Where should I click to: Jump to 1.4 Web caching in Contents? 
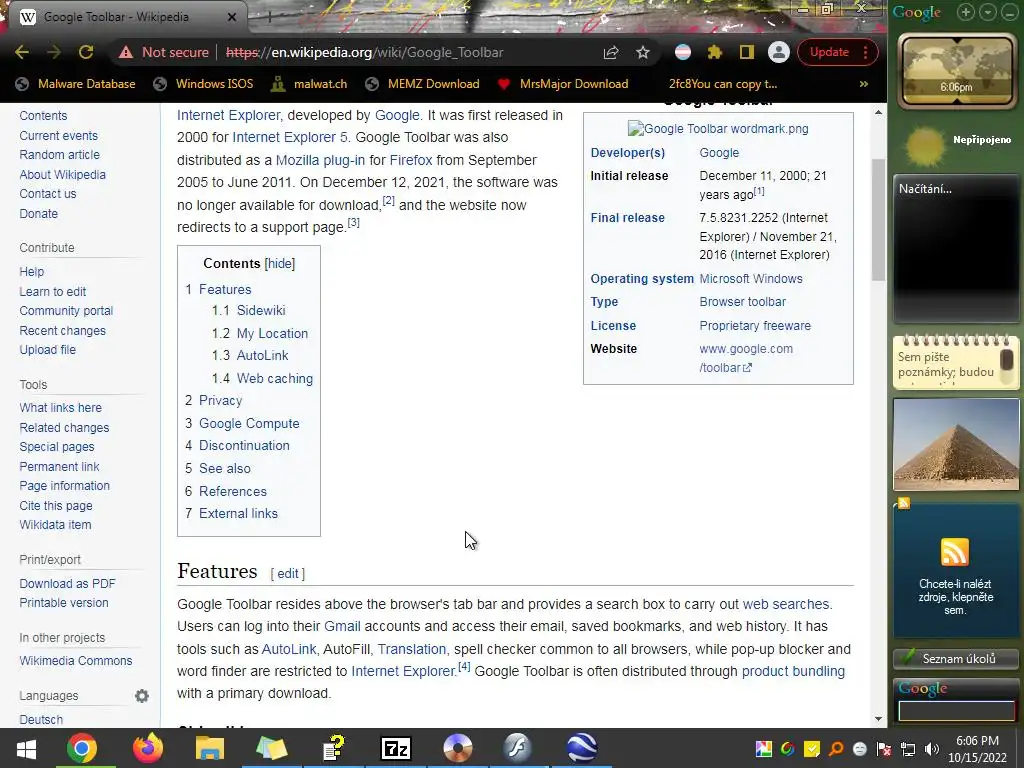(x=274, y=378)
